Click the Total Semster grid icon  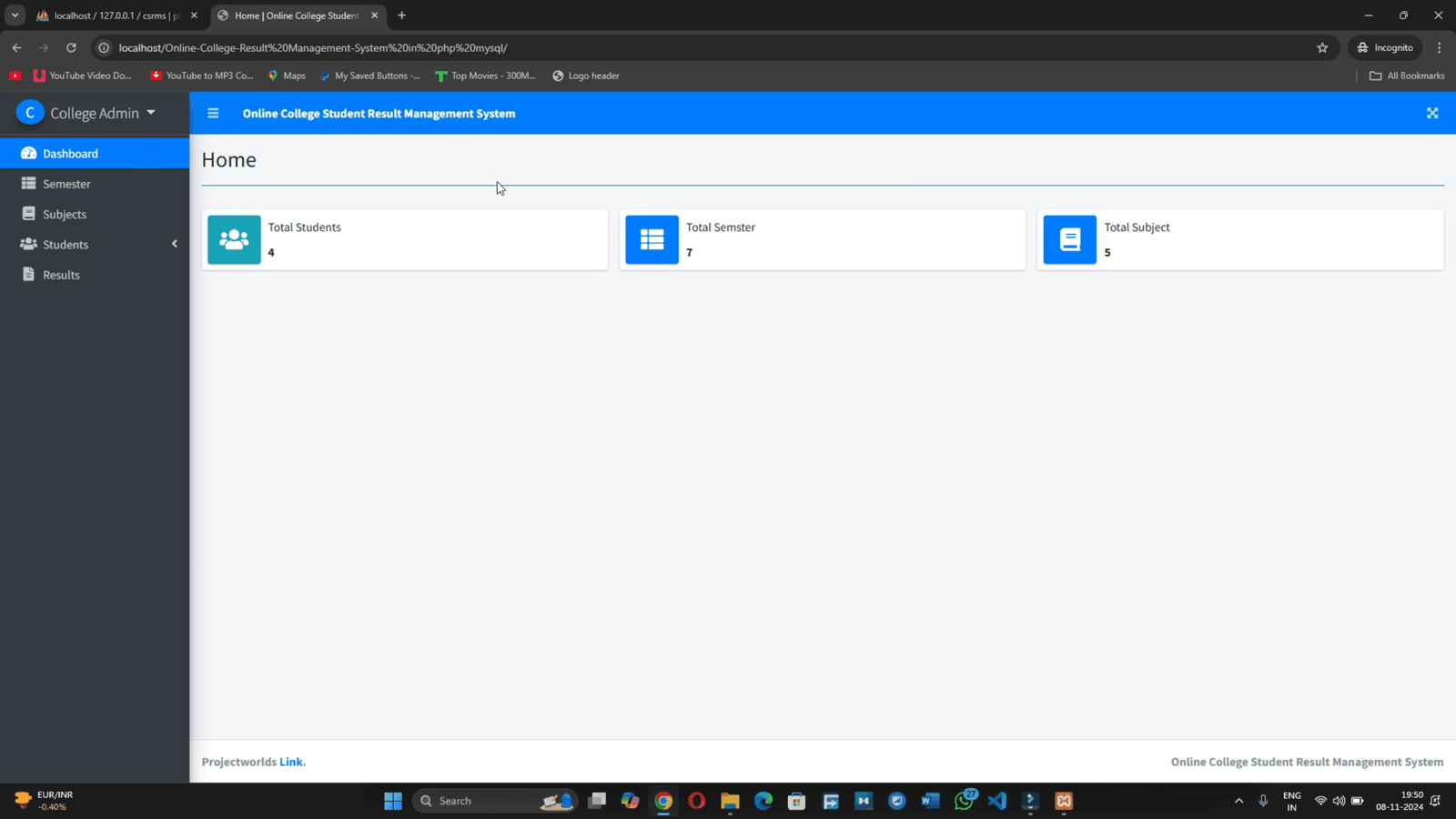click(652, 239)
